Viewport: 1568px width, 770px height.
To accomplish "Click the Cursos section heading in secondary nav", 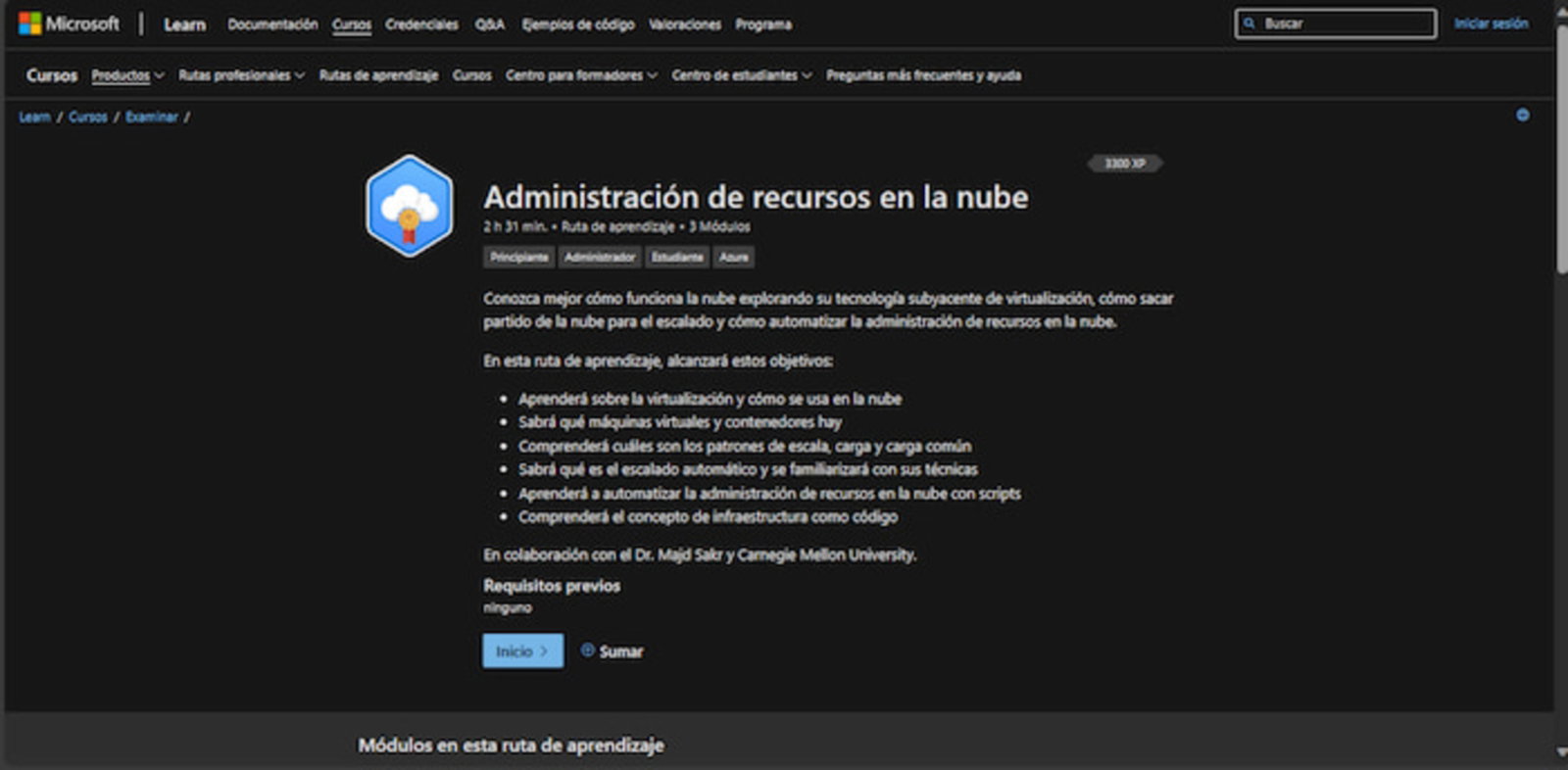I will pyautogui.click(x=52, y=75).
